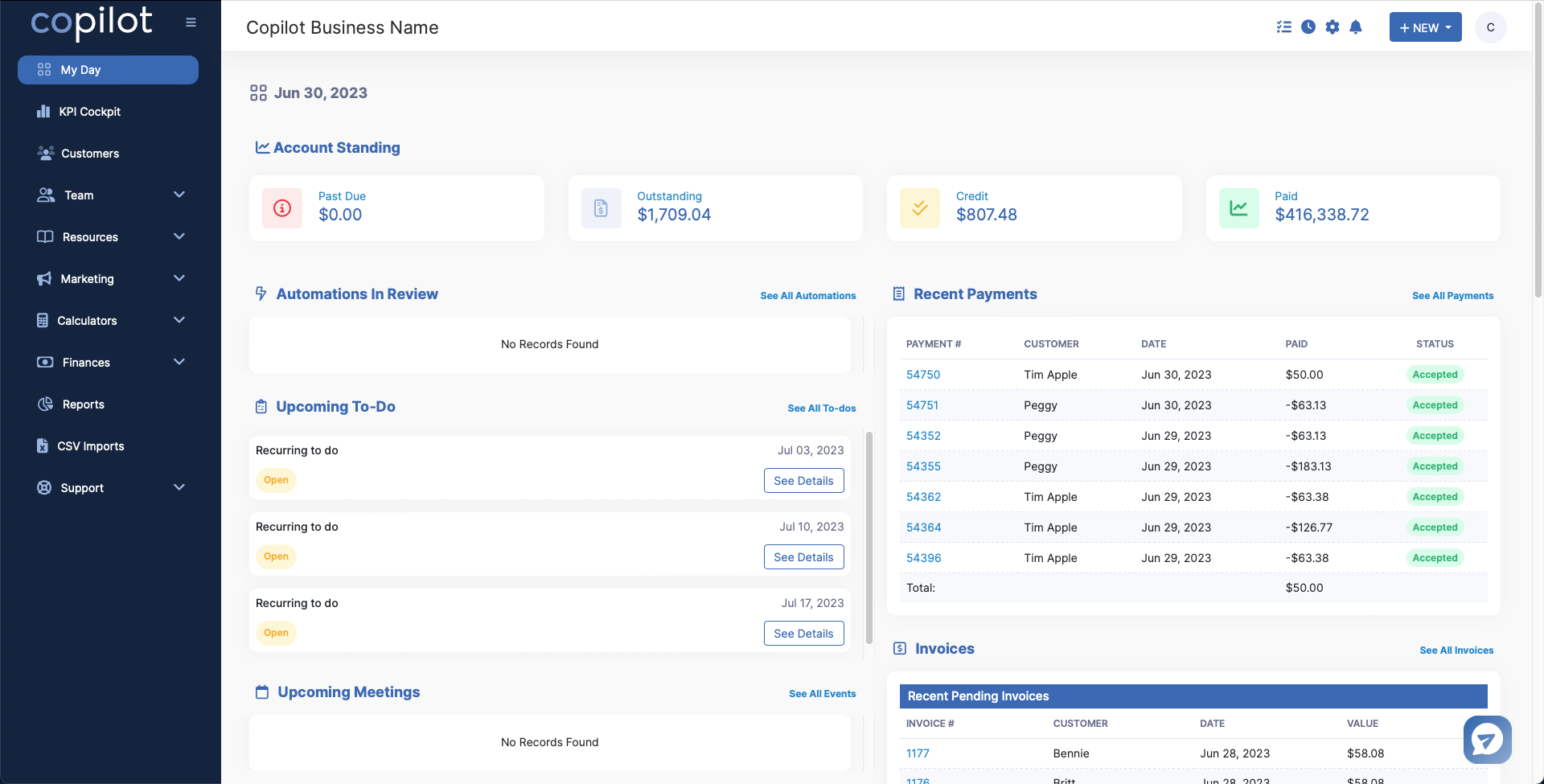Open payment number 54362
This screenshot has width=1544, height=784.
(x=923, y=497)
